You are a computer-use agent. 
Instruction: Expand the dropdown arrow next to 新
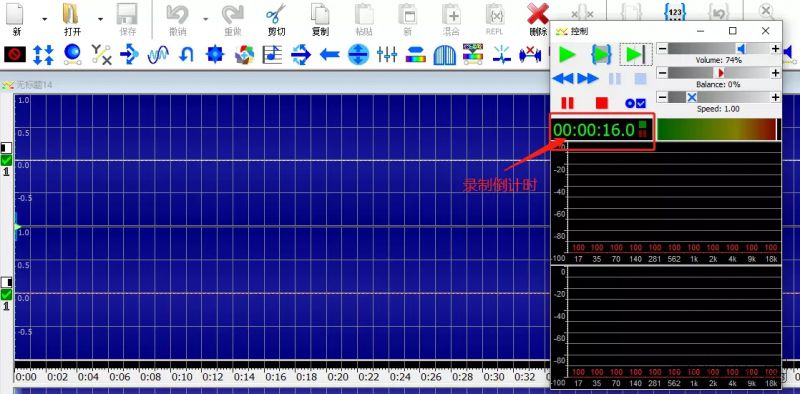pyautogui.click(x=44, y=19)
